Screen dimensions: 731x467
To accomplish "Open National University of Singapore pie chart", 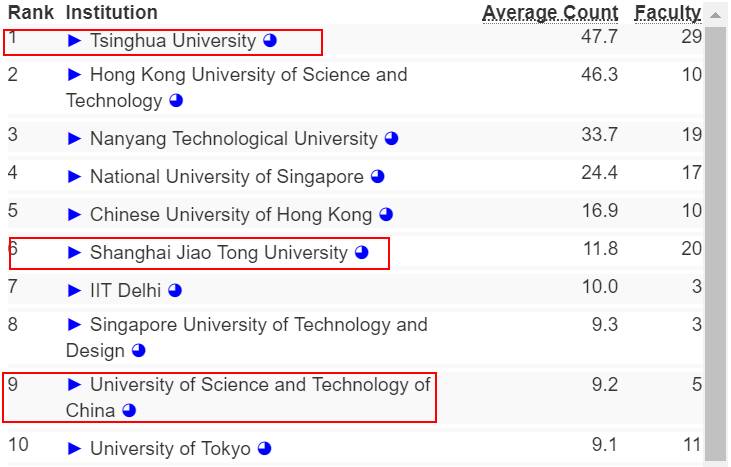I will 377,177.
